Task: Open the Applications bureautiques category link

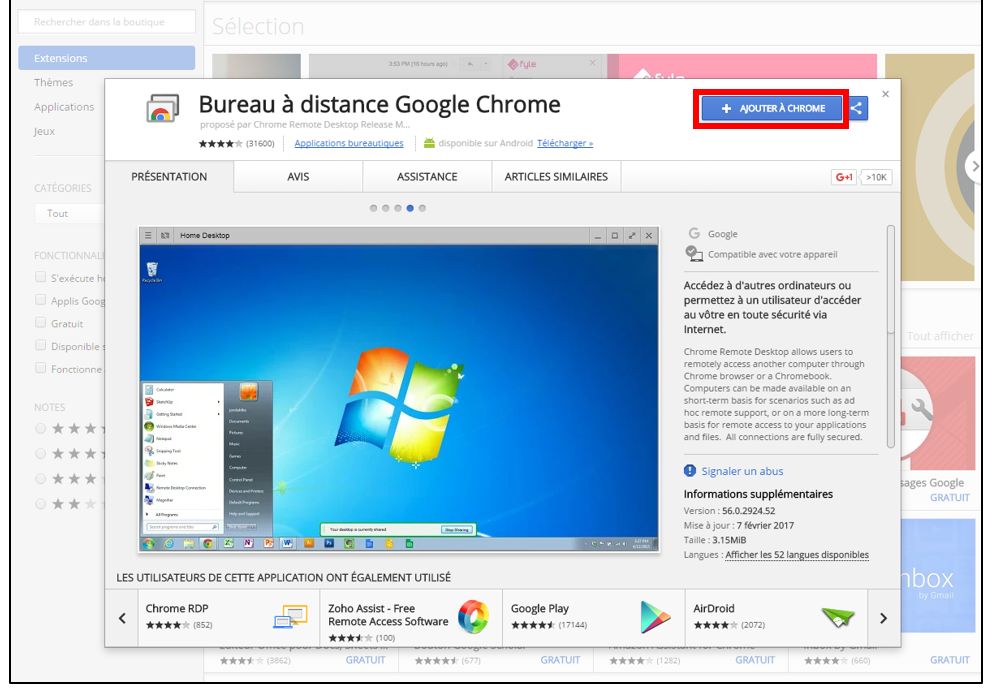Action: pyautogui.click(x=349, y=143)
